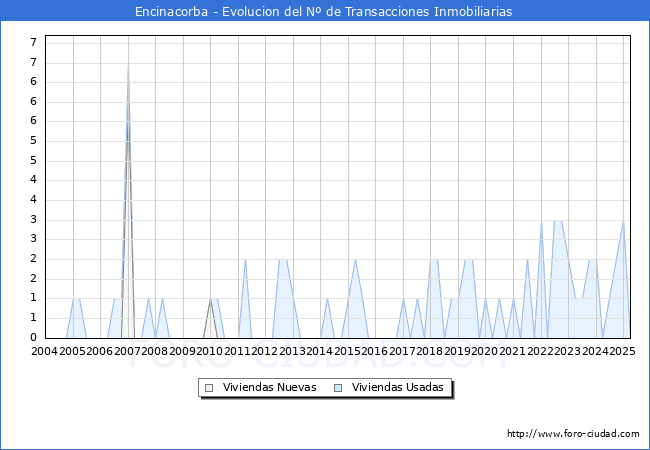This screenshot has width=650, height=450.
Task: Click the 2016 x-axis label
Action: tap(374, 351)
